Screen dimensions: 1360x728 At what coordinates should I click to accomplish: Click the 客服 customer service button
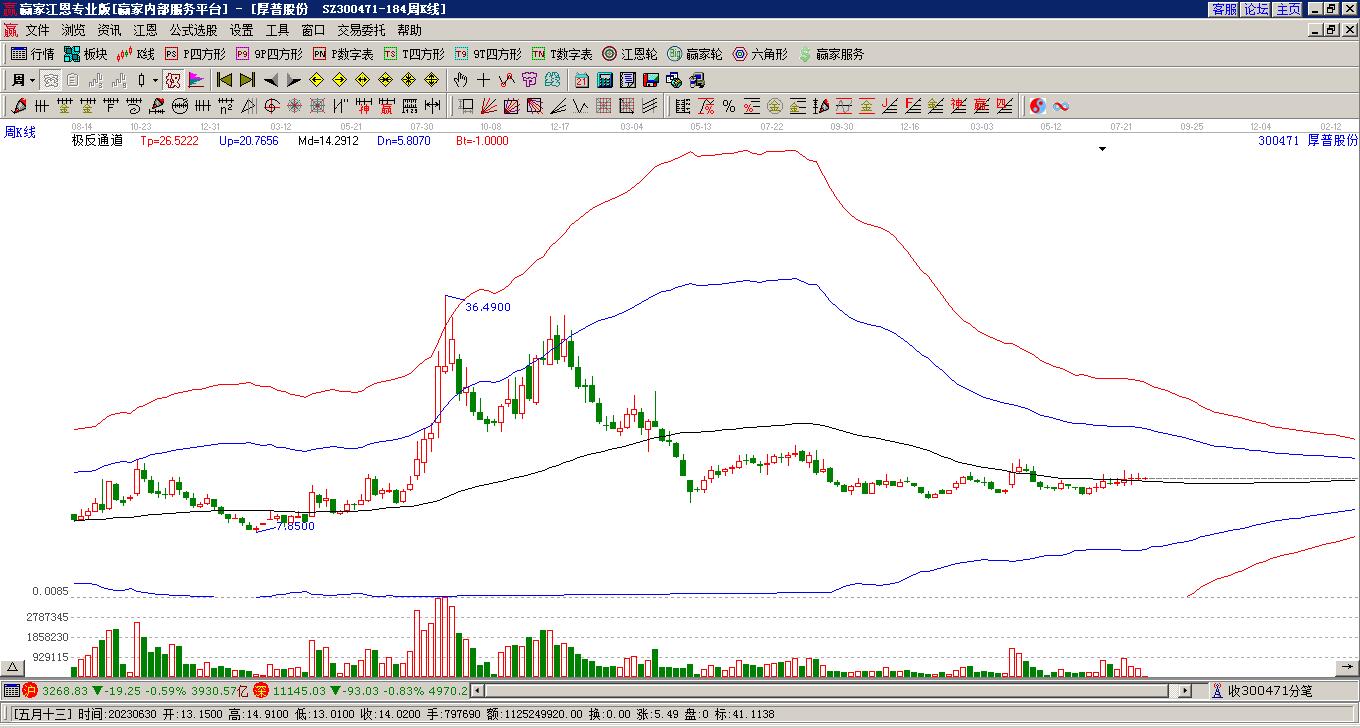click(1225, 9)
